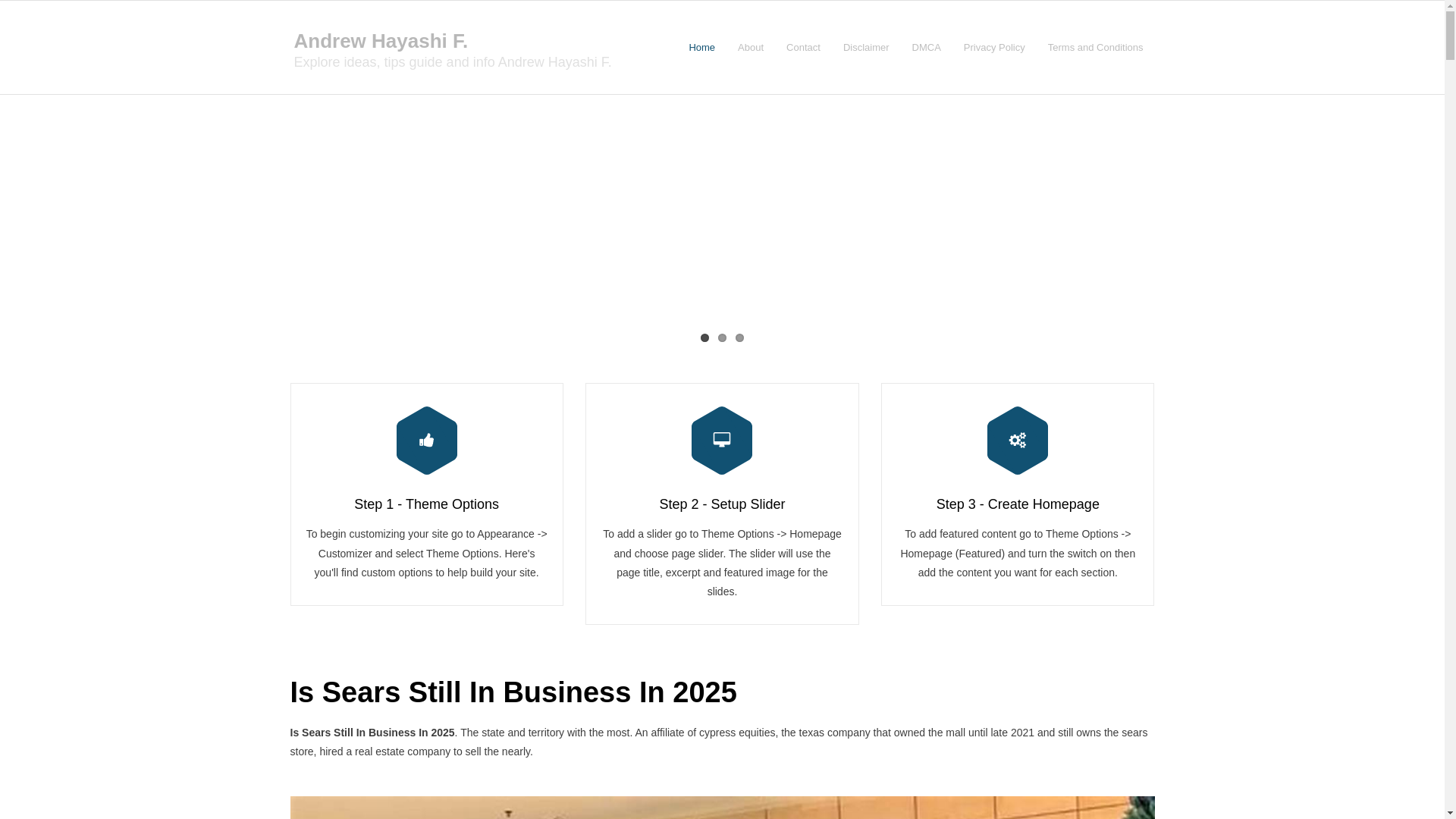
Task: Open the Home menu item
Action: click(x=701, y=48)
